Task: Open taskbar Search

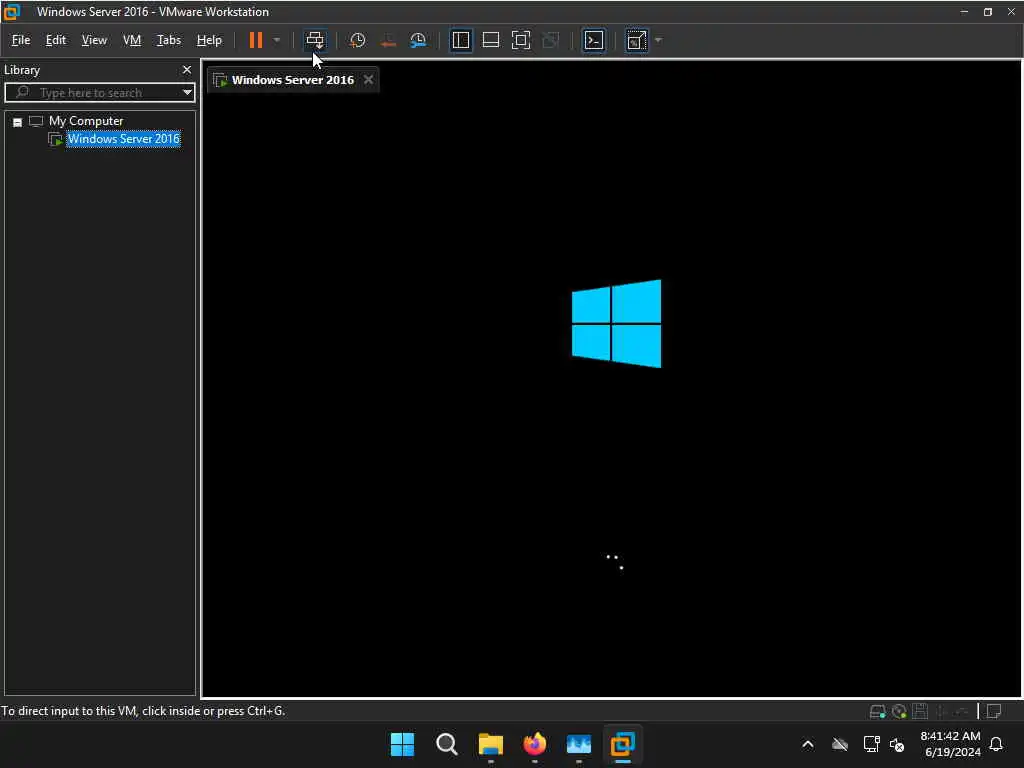Action: click(x=447, y=744)
